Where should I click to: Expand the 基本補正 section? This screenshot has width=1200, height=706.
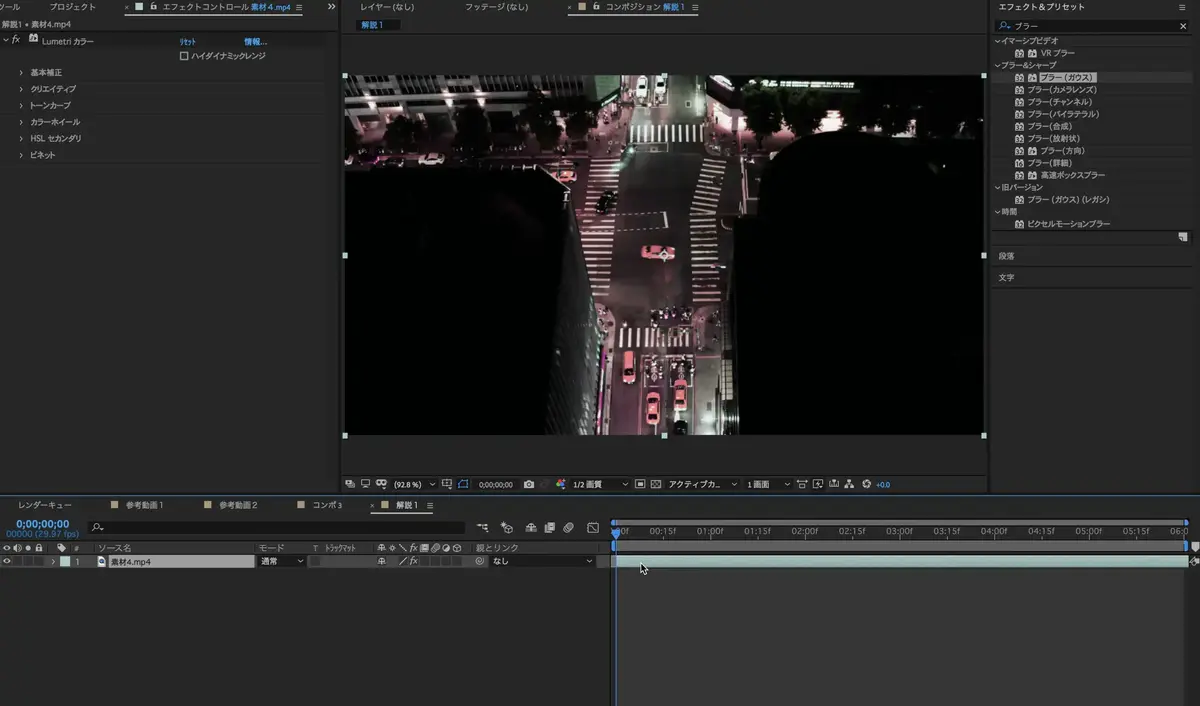click(x=21, y=73)
